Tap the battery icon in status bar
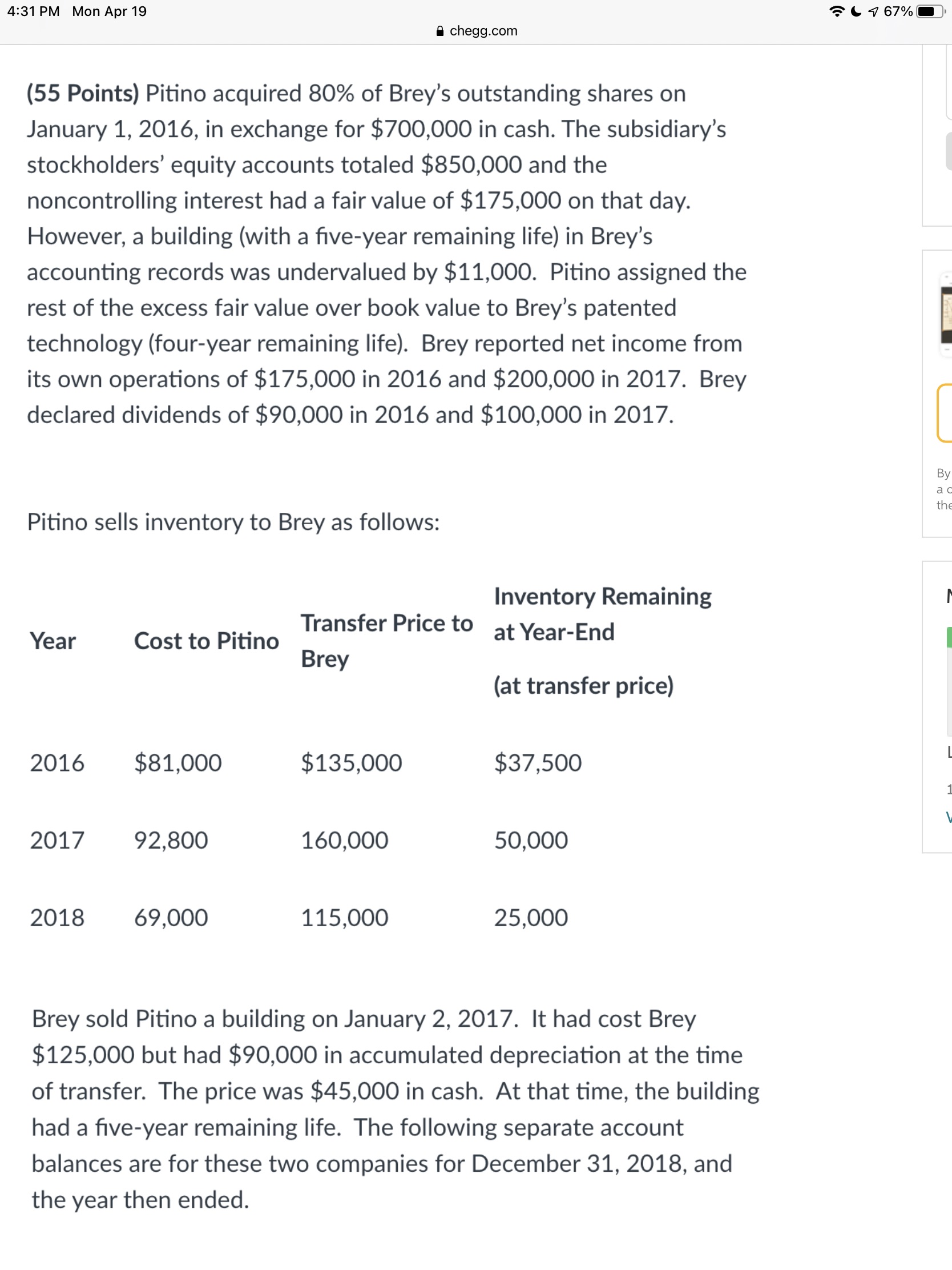The width and height of the screenshot is (952, 1270). pyautogui.click(x=930, y=11)
